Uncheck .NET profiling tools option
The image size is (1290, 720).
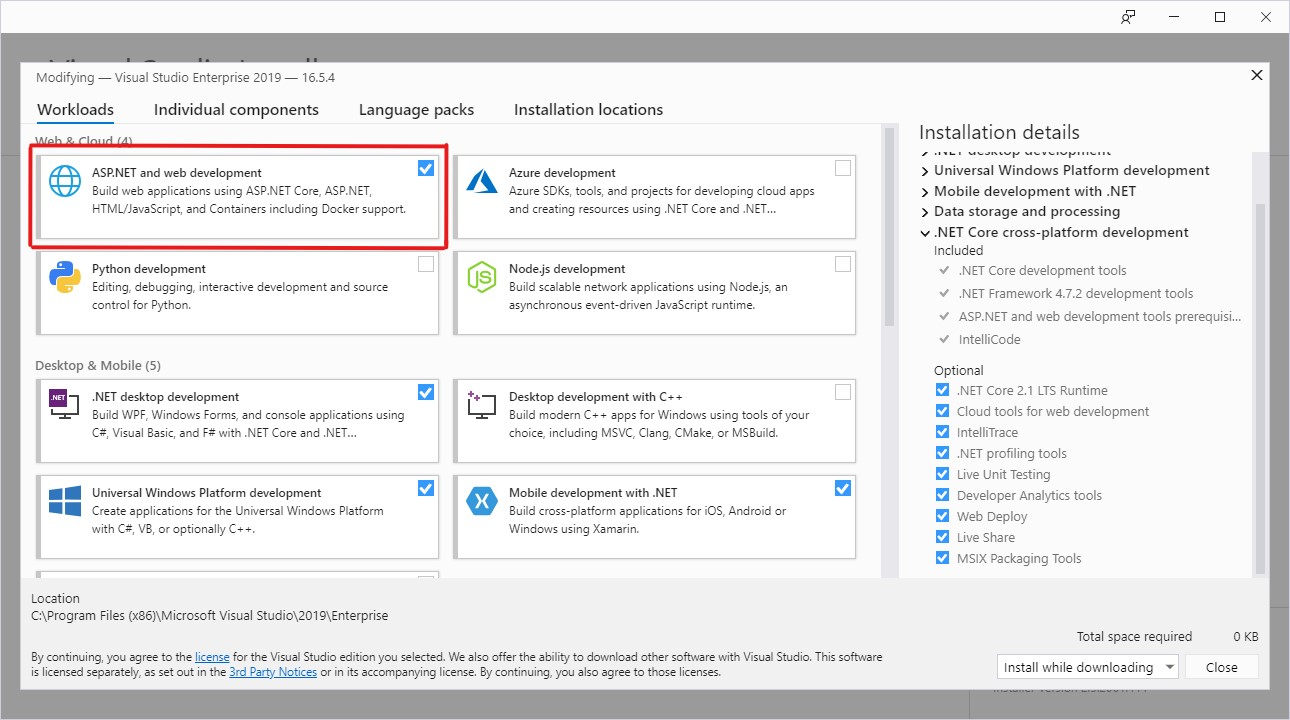(942, 453)
